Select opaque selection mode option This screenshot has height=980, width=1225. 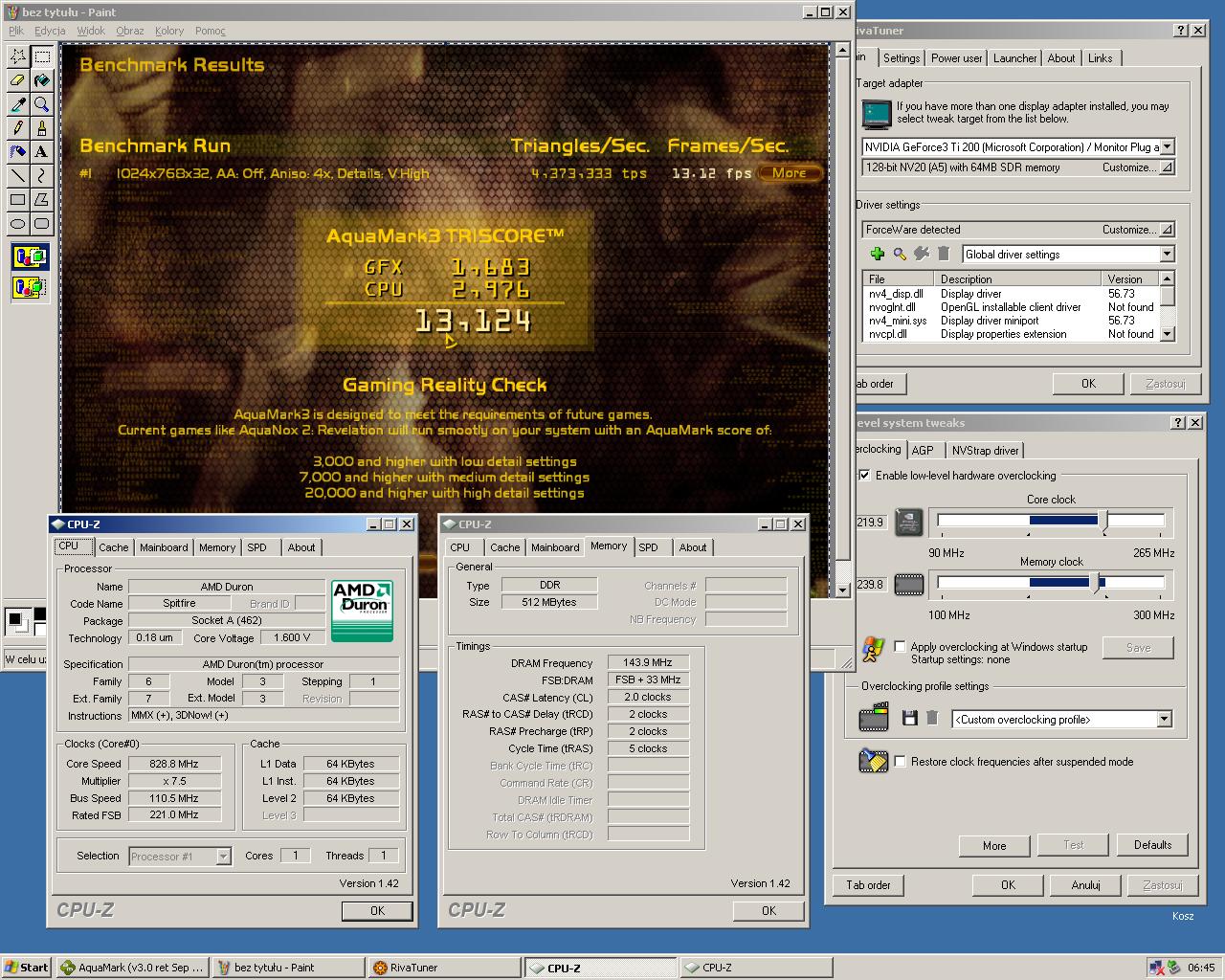(30, 256)
